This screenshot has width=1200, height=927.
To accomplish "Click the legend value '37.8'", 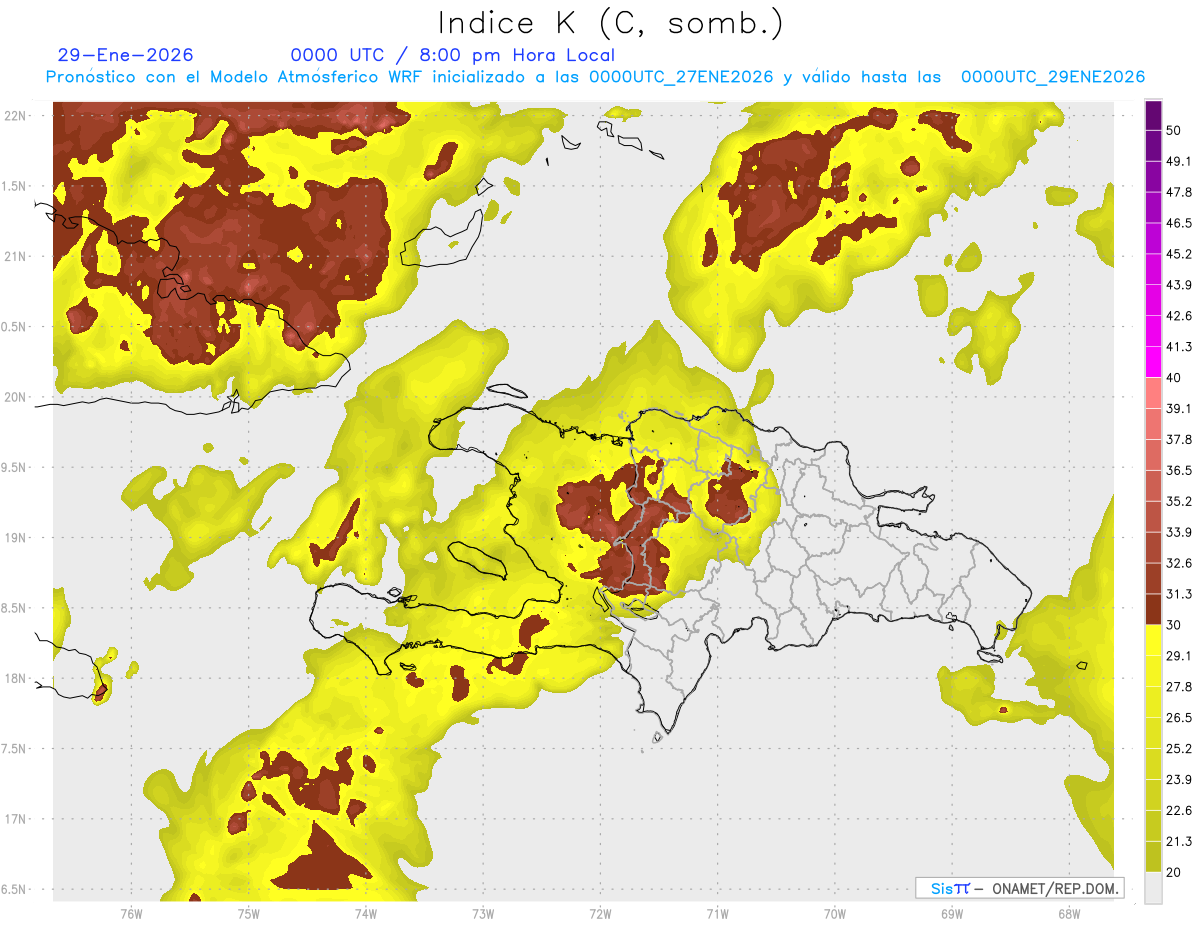I will [1179, 439].
